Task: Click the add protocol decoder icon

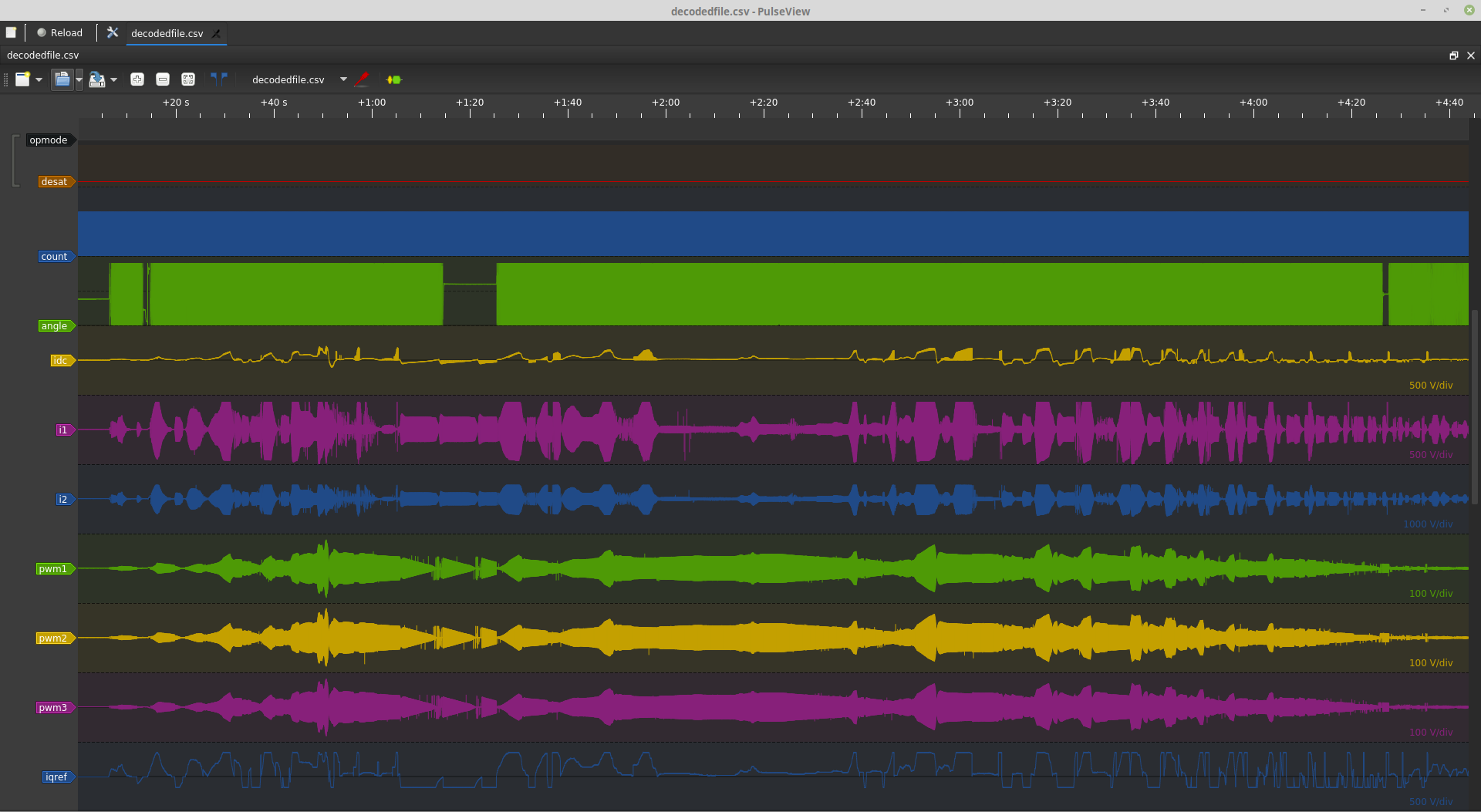Action: point(394,79)
